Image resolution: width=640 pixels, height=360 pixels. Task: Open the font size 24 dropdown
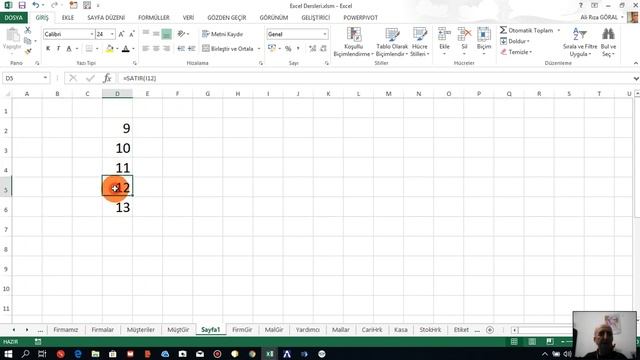pos(112,34)
